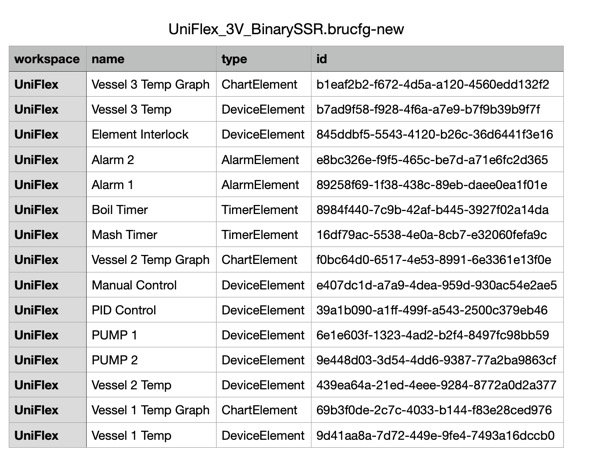Select the Vessel 3 Temp Graph cell
Image resolution: width=596 pixels, height=473 pixels.
click(152, 84)
